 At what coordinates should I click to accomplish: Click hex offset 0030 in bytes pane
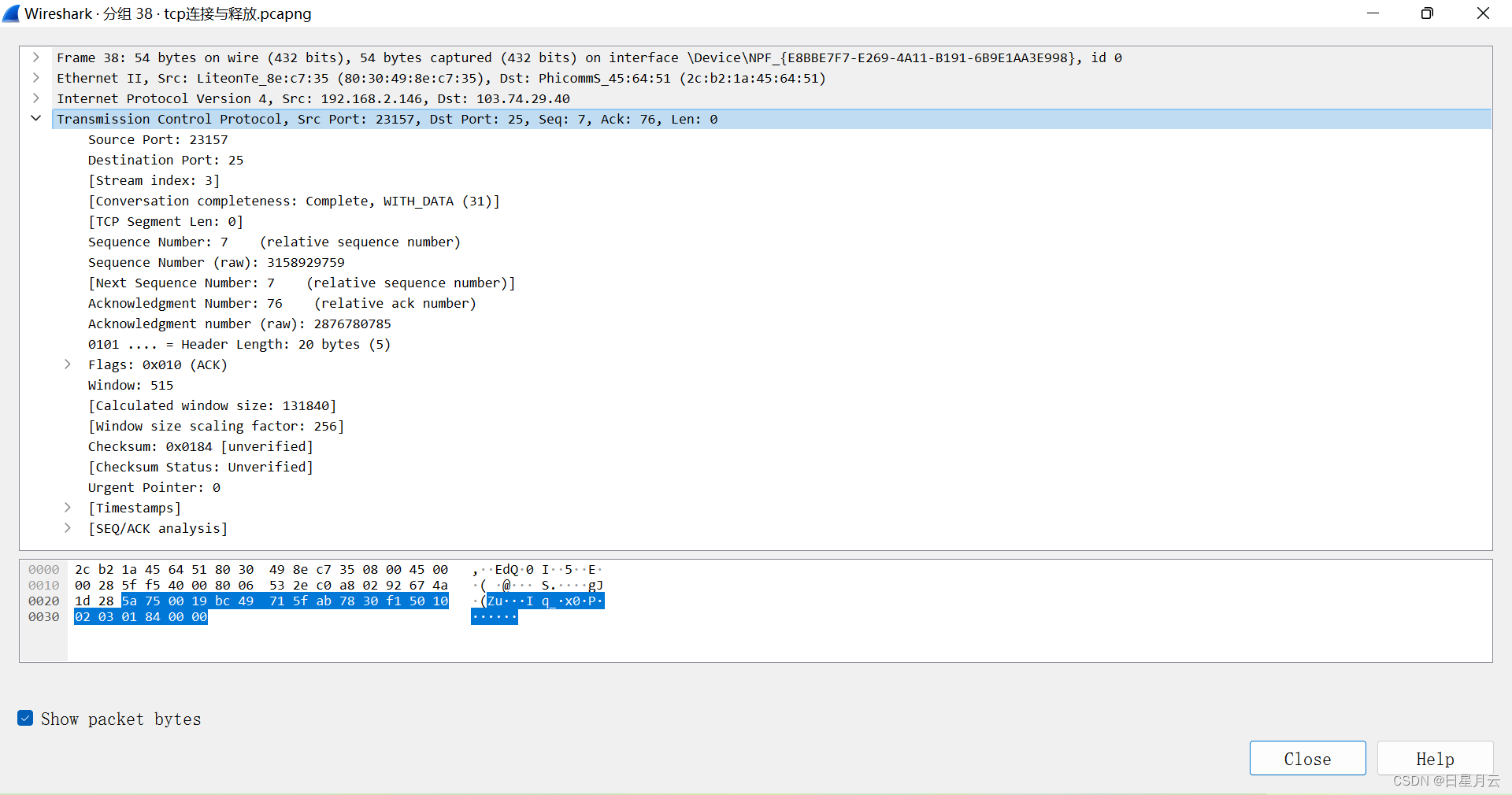44,616
